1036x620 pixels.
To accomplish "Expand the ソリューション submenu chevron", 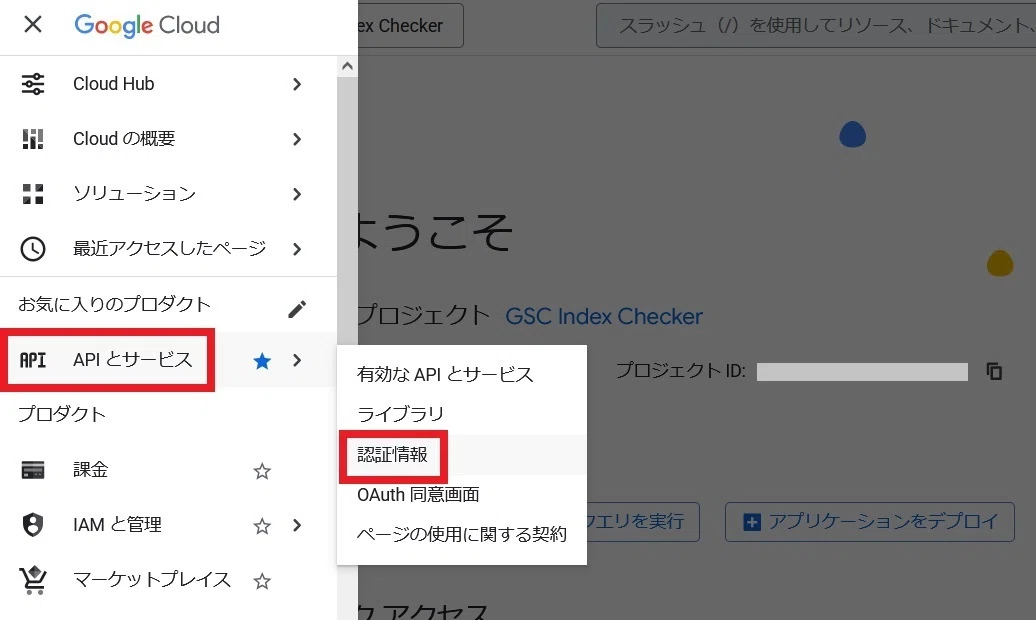I will pos(297,194).
